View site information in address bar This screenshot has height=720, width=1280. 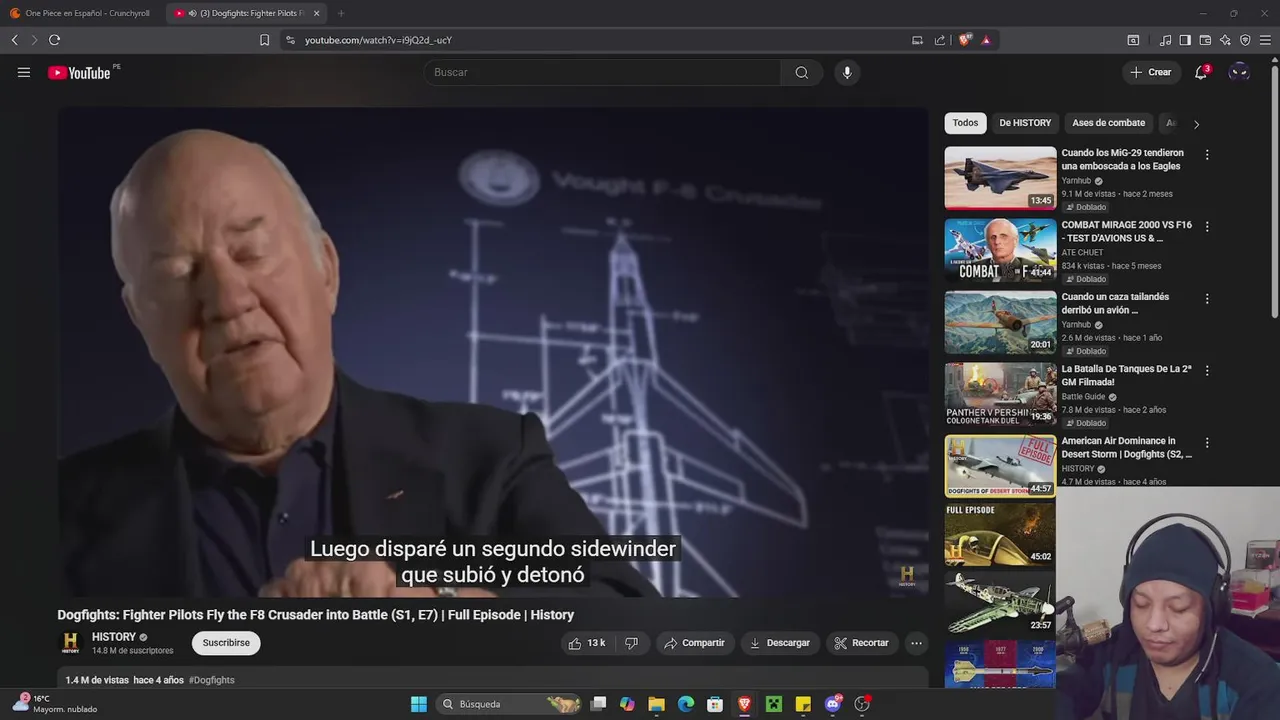point(290,40)
